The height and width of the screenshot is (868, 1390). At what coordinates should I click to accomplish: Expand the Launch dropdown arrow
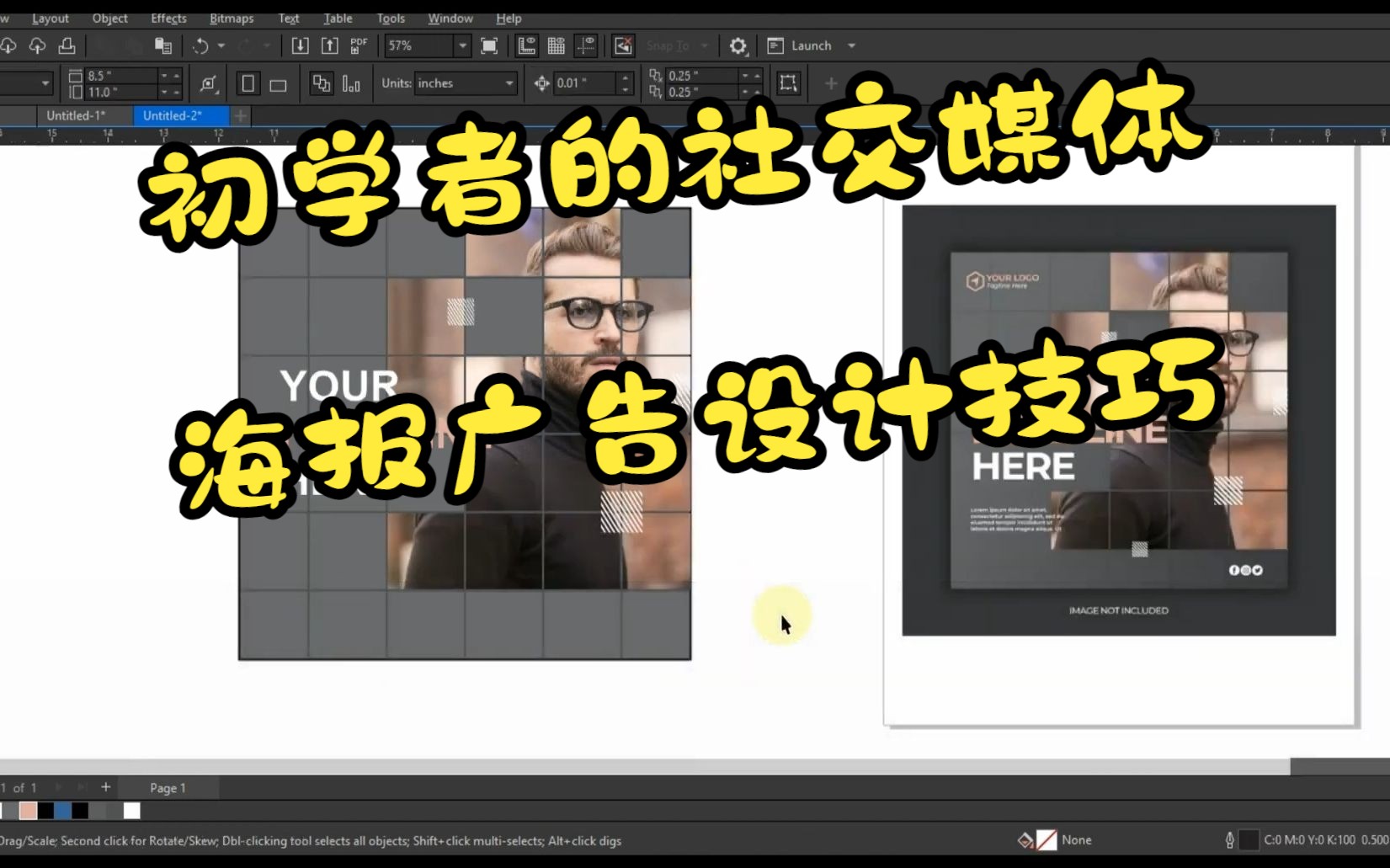pyautogui.click(x=850, y=45)
